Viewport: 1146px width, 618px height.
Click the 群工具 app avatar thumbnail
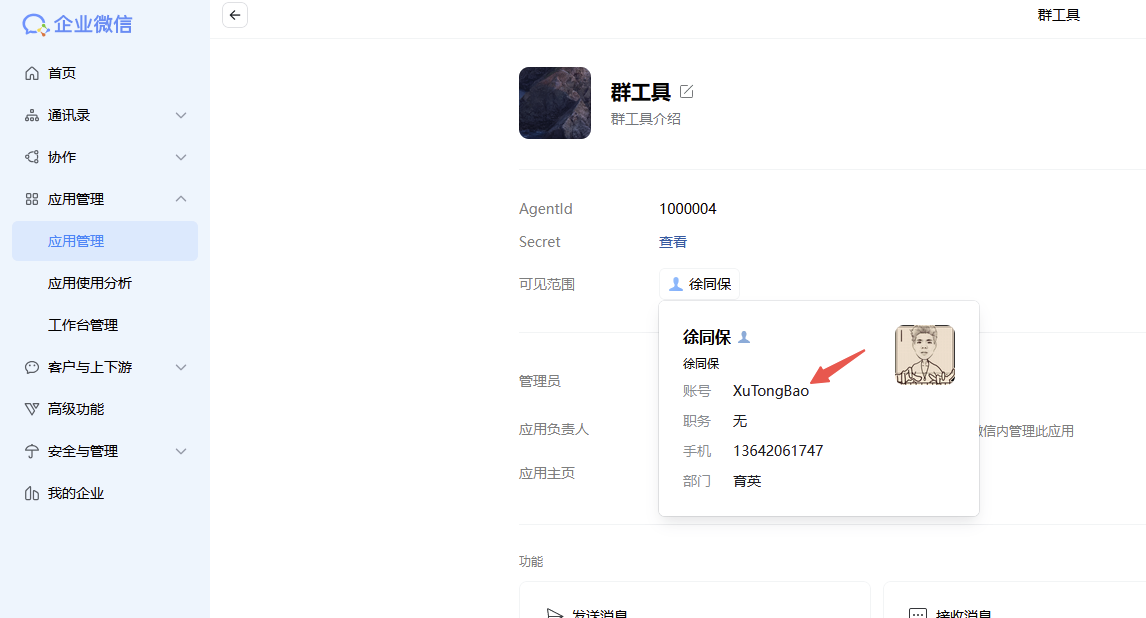click(x=555, y=103)
